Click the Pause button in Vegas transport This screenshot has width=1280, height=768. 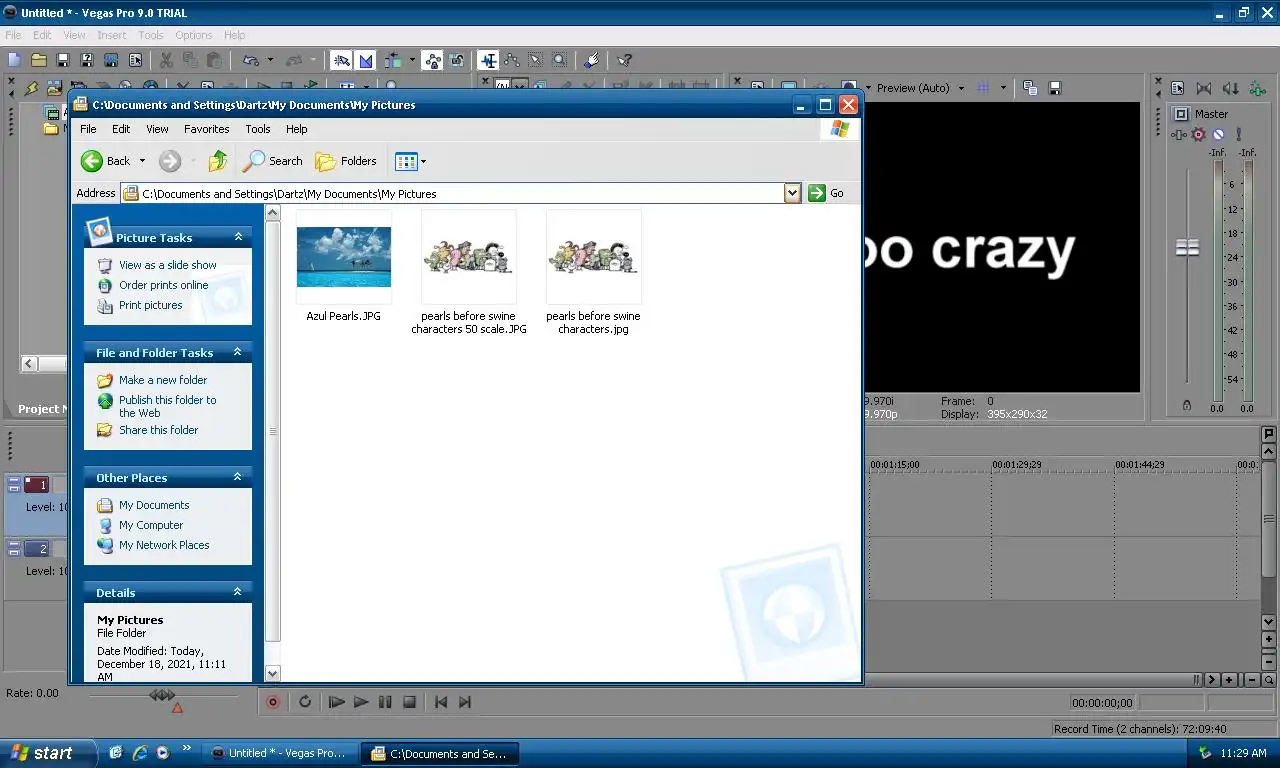(385, 702)
